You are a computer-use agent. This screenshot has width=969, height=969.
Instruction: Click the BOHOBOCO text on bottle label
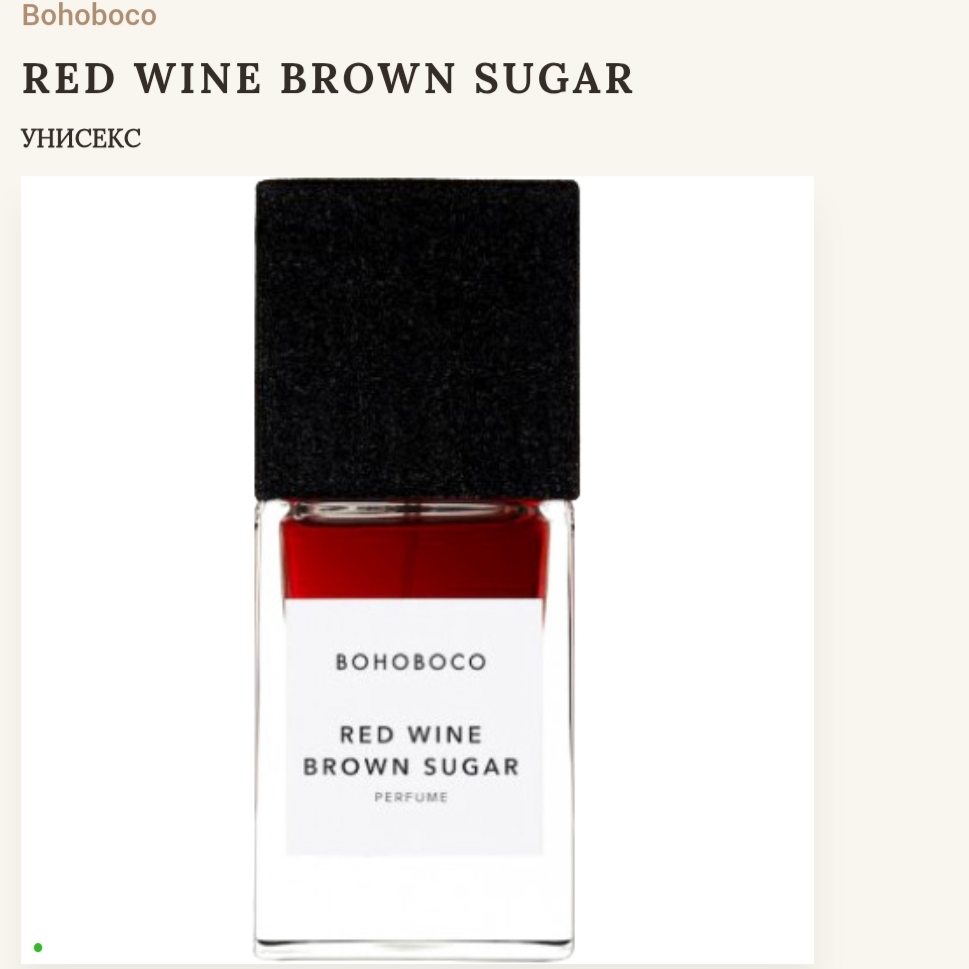(x=411, y=662)
